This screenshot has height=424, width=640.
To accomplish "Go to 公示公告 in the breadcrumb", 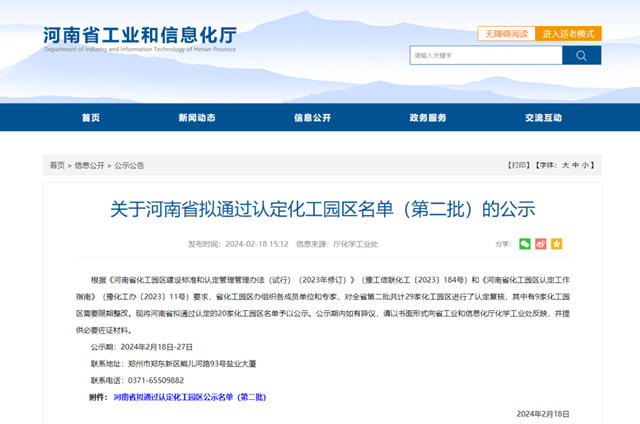I will tap(129, 165).
